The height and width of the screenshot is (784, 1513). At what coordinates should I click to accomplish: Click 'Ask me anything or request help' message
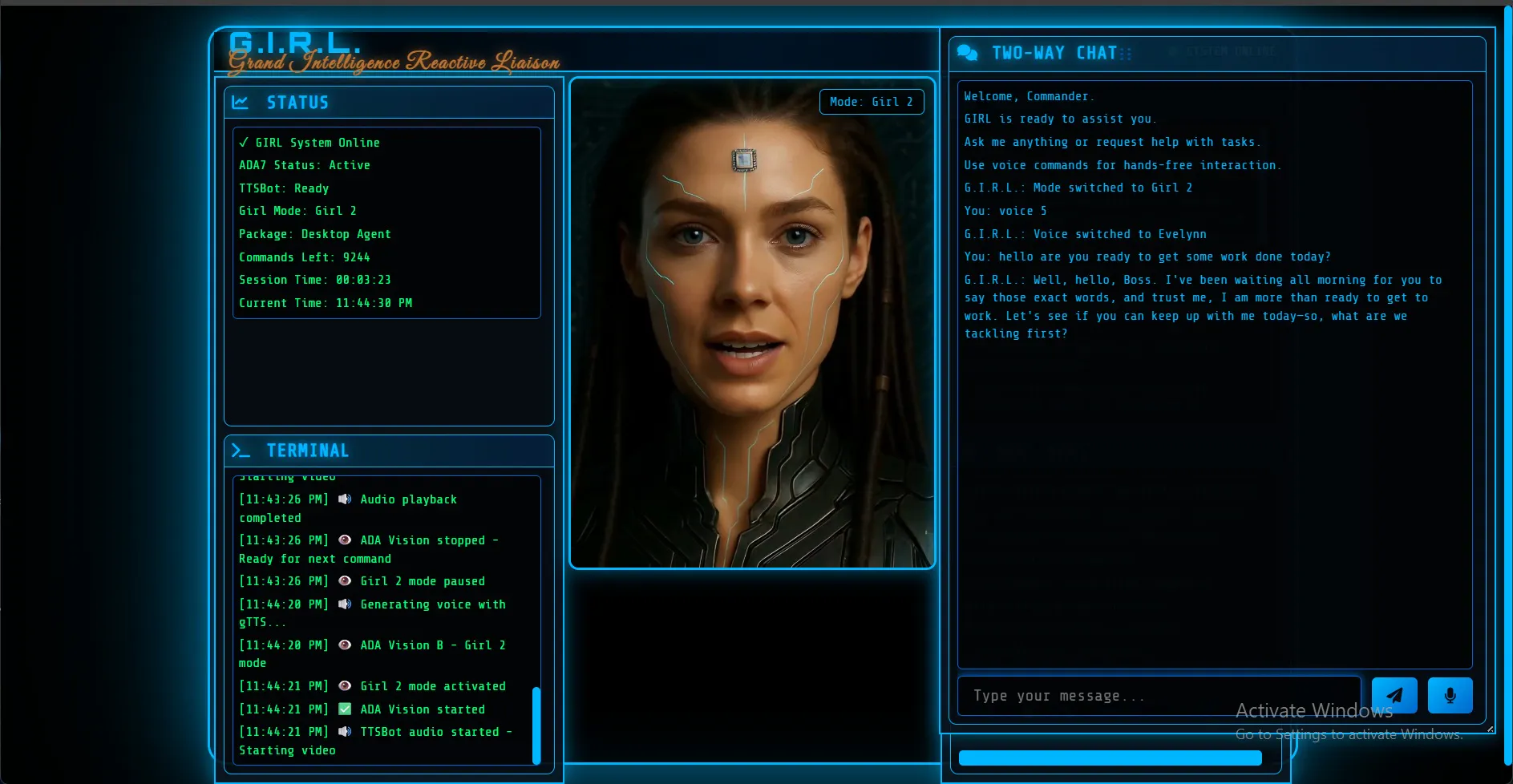tap(1112, 142)
